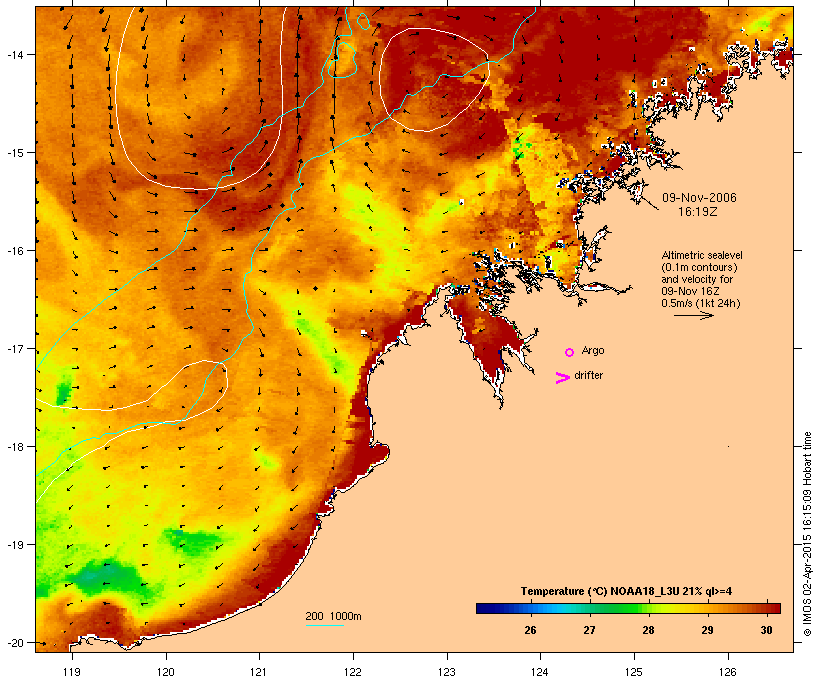820x680 pixels.
Task: Click the 'and velocity for' text line
Action: pyautogui.click(x=697, y=279)
